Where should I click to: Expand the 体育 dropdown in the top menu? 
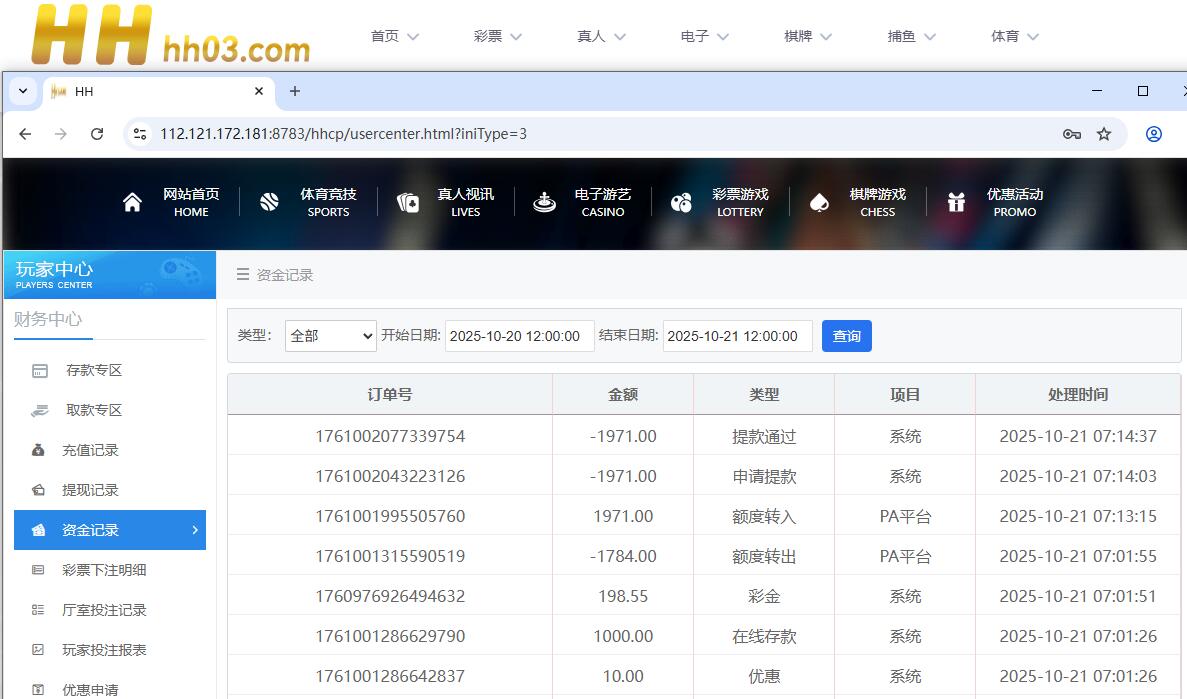click(x=1015, y=36)
